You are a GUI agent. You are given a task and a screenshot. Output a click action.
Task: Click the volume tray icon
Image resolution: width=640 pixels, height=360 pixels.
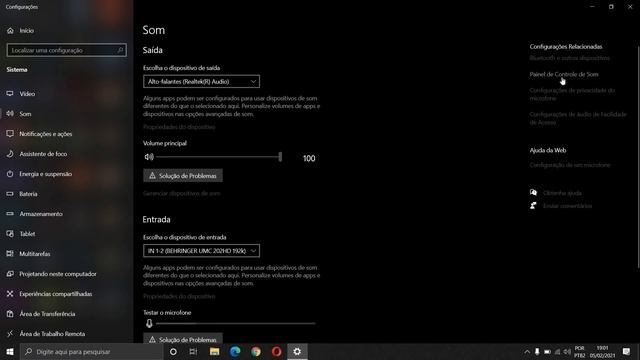point(567,352)
